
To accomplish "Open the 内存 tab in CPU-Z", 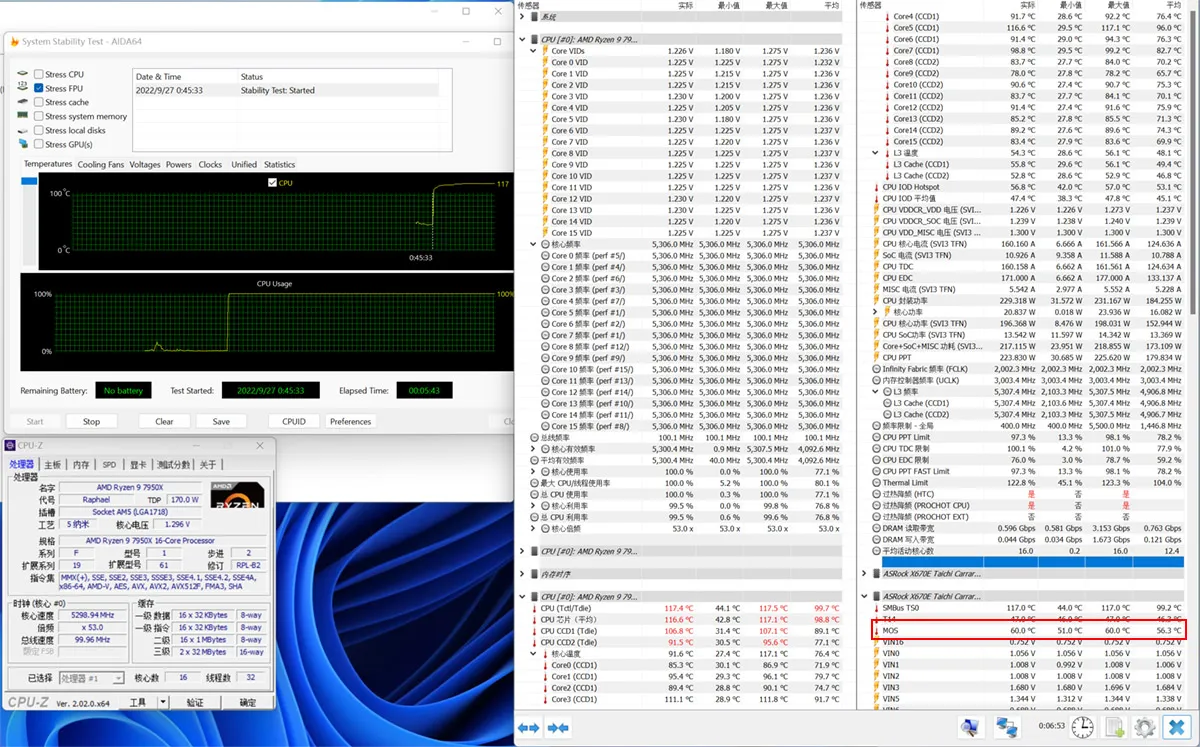I will click(x=81, y=465).
